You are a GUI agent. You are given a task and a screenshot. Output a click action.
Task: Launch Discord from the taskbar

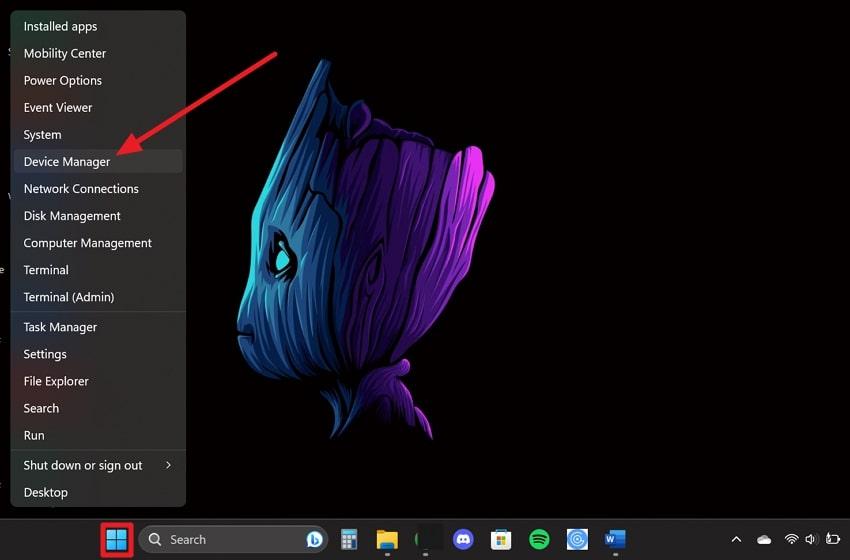tap(463, 540)
